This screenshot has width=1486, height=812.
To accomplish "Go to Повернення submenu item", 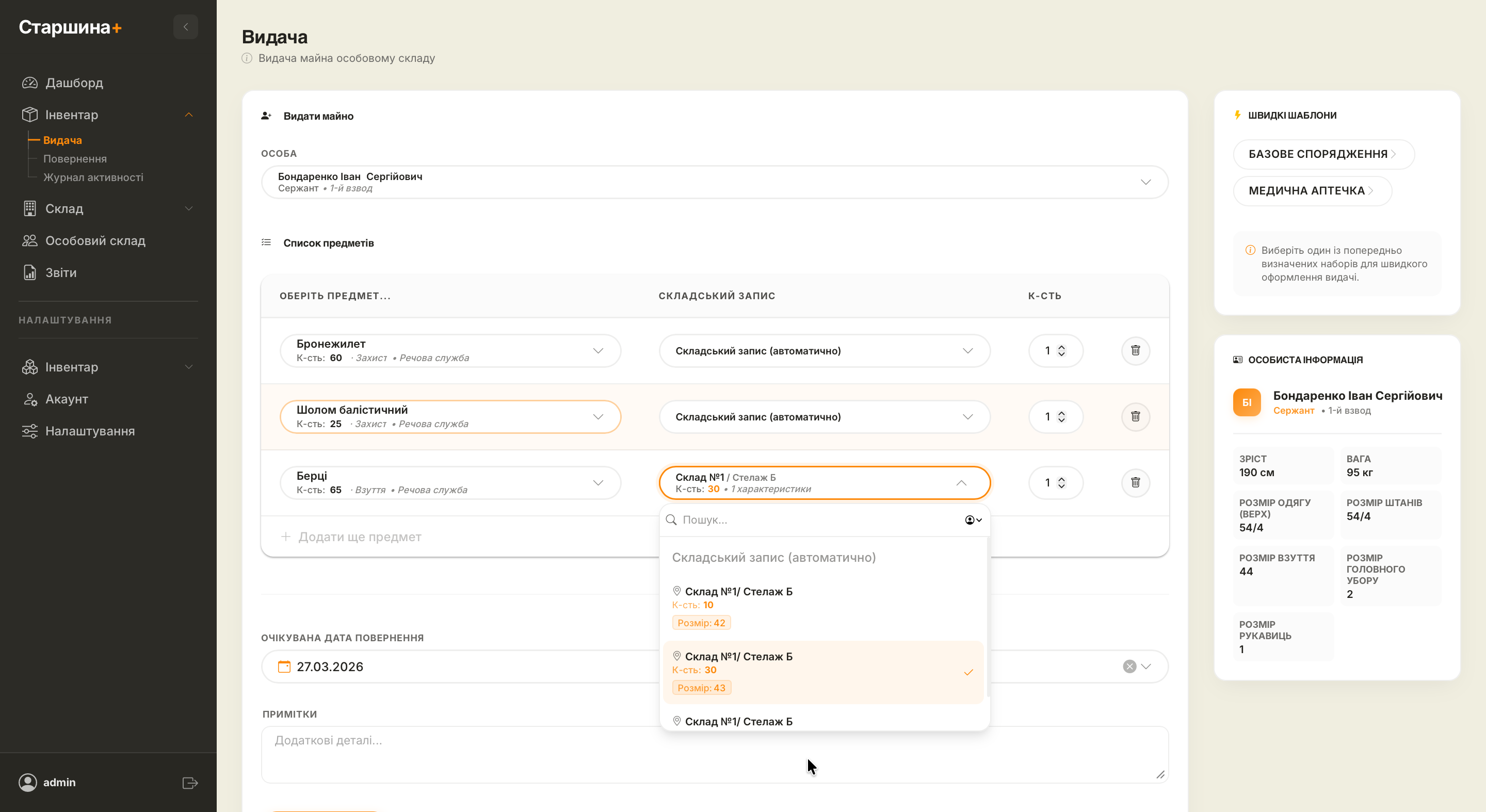I will [75, 158].
